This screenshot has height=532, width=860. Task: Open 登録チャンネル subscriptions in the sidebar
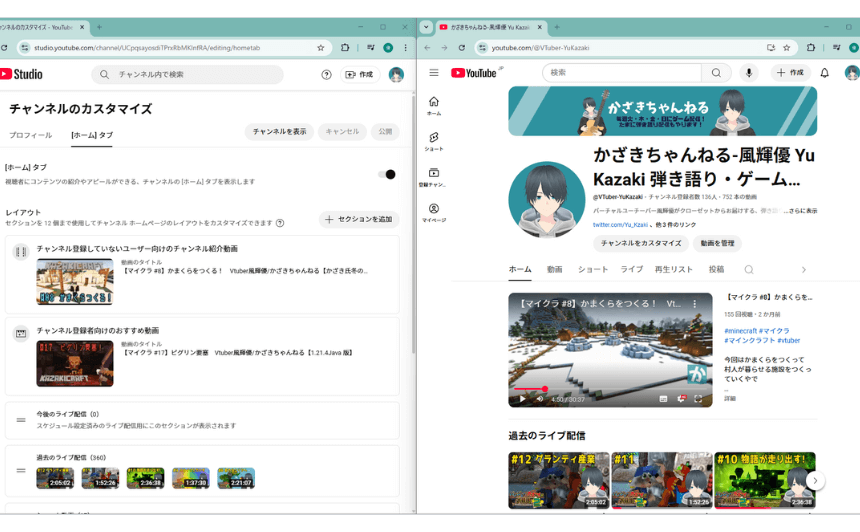(x=434, y=177)
